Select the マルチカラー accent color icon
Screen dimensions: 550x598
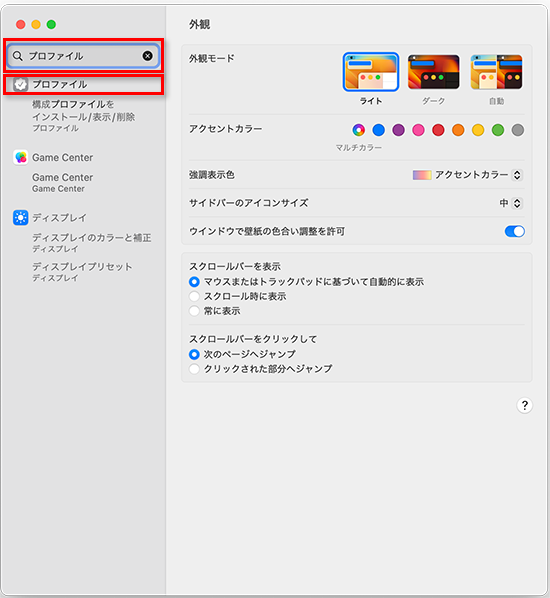pyautogui.click(x=358, y=130)
